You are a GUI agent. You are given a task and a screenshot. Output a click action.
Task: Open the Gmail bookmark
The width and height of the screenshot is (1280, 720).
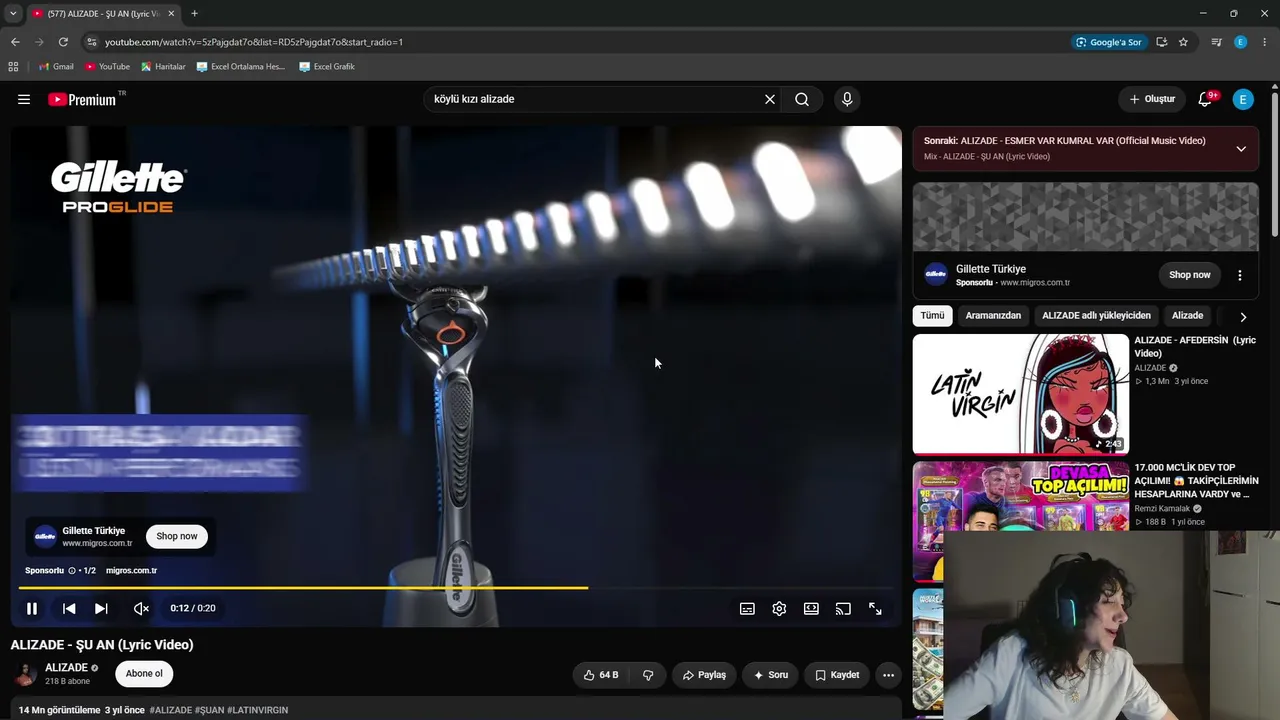coord(56,67)
